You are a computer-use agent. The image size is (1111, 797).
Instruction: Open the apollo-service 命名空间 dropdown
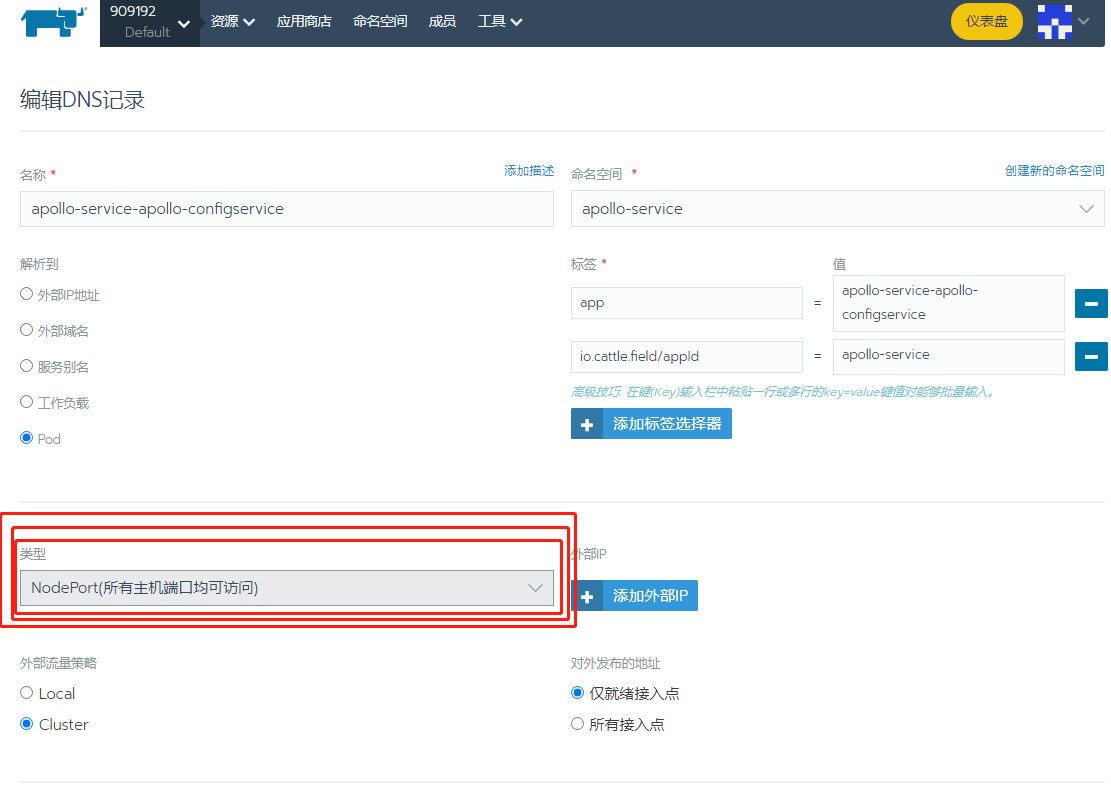pyautogui.click(x=837, y=209)
